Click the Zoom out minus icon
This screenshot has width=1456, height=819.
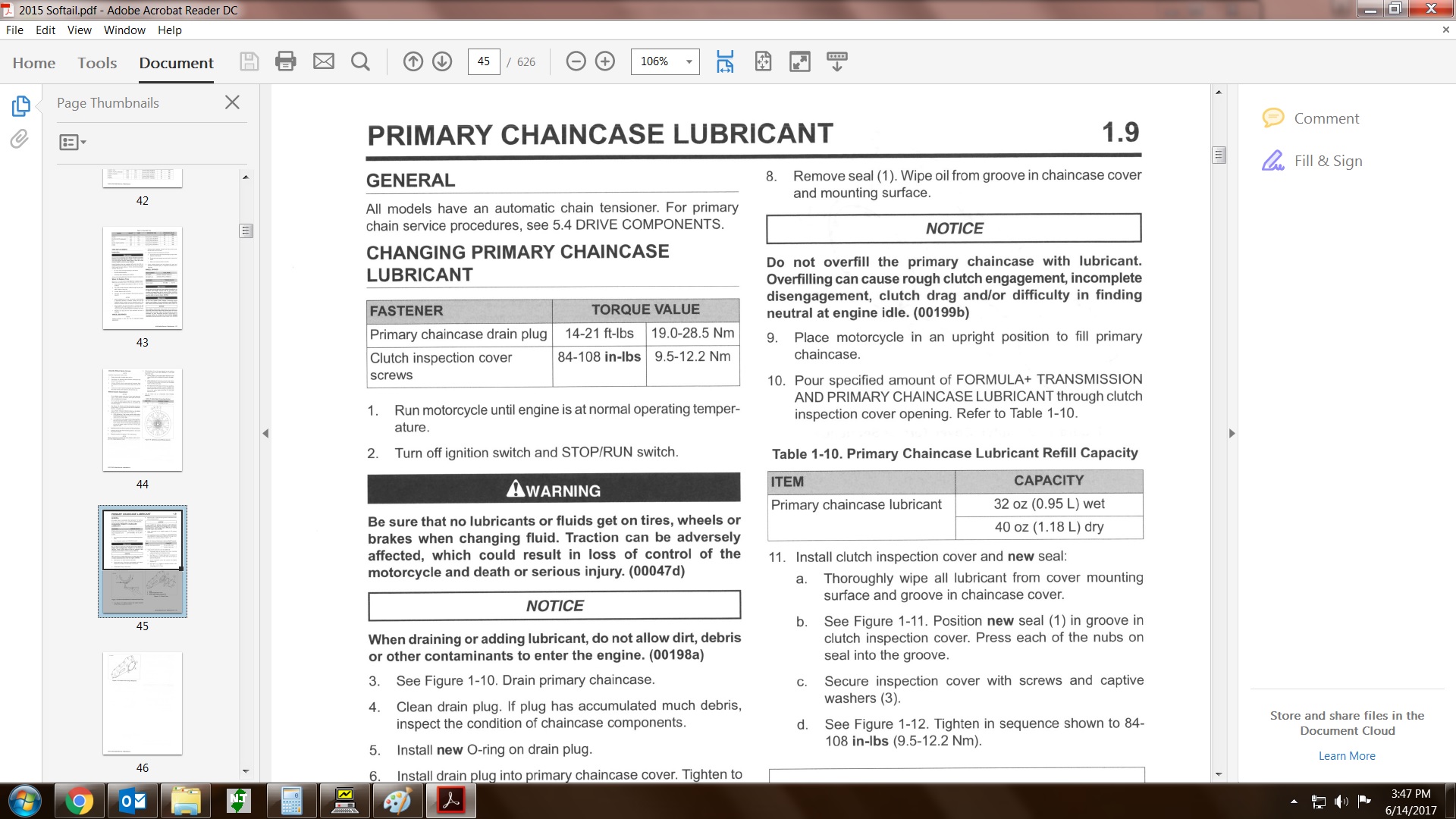click(576, 61)
